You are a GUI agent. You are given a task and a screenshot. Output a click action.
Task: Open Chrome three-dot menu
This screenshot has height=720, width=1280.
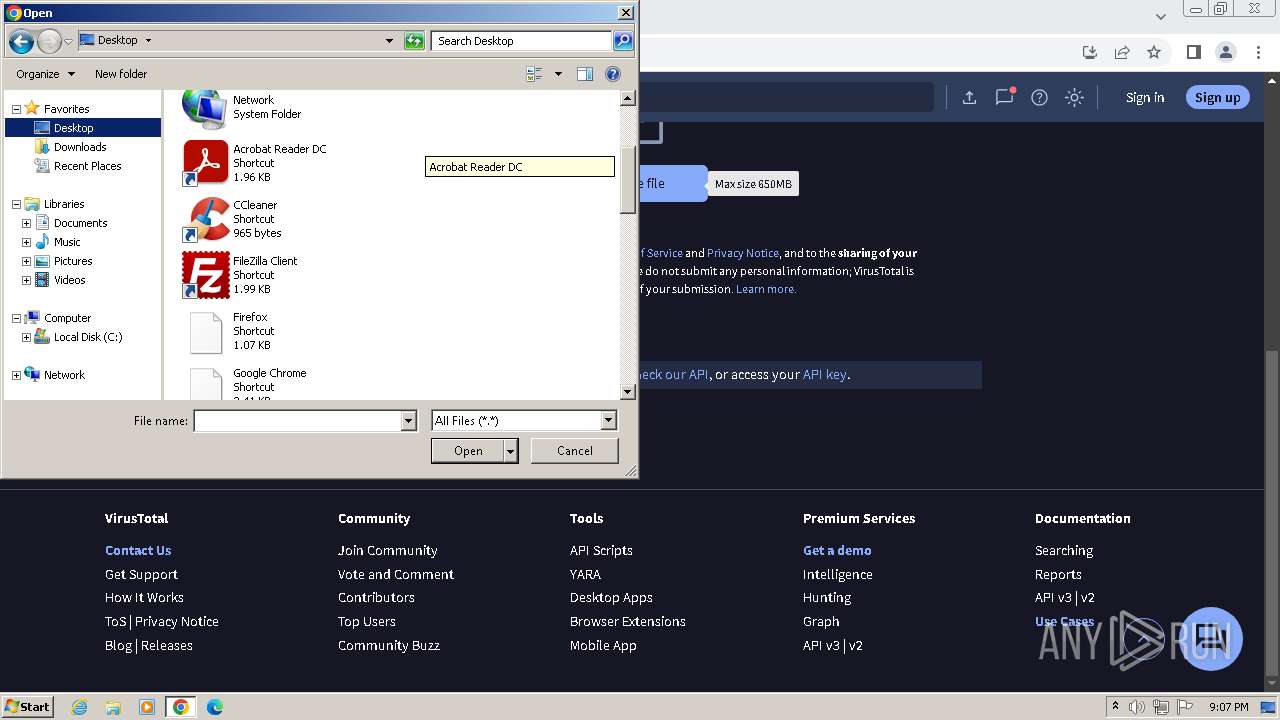pyautogui.click(x=1259, y=52)
